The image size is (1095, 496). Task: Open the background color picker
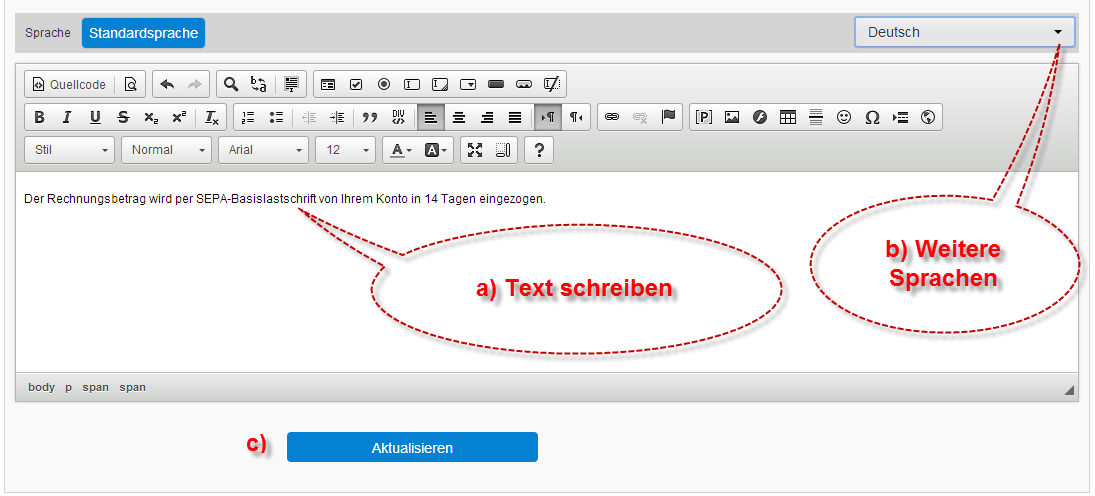tap(436, 149)
